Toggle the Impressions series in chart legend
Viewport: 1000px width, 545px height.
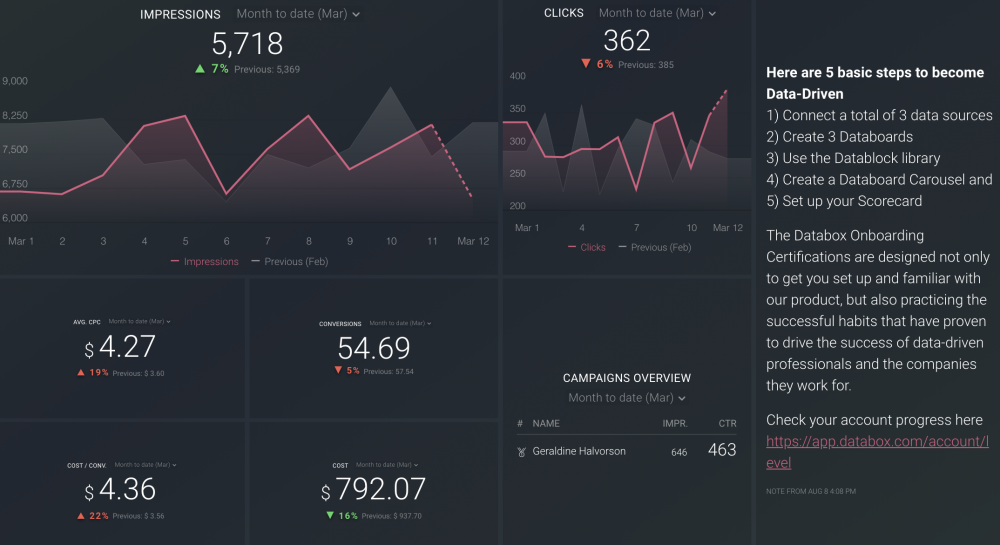204,262
